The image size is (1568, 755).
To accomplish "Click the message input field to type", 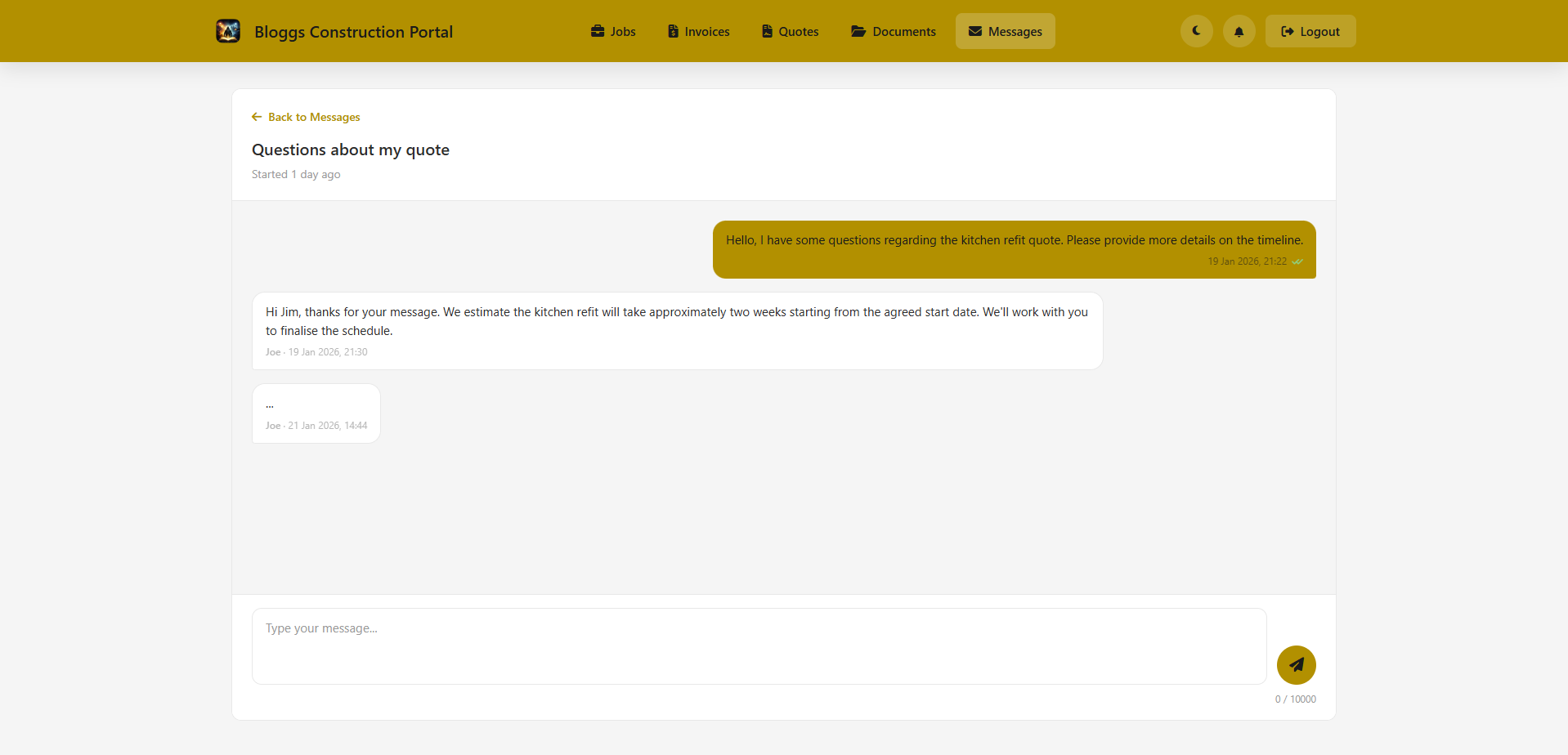I will pos(758,646).
